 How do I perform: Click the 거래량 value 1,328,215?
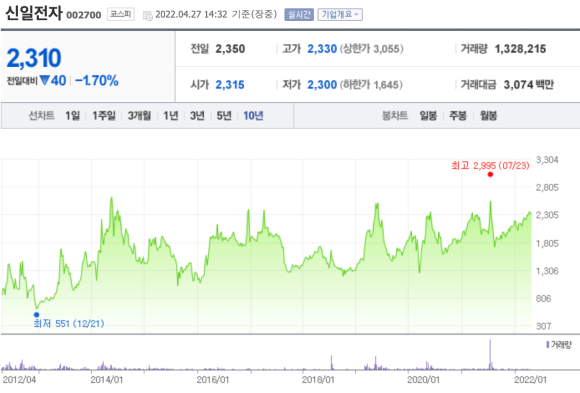click(x=520, y=49)
